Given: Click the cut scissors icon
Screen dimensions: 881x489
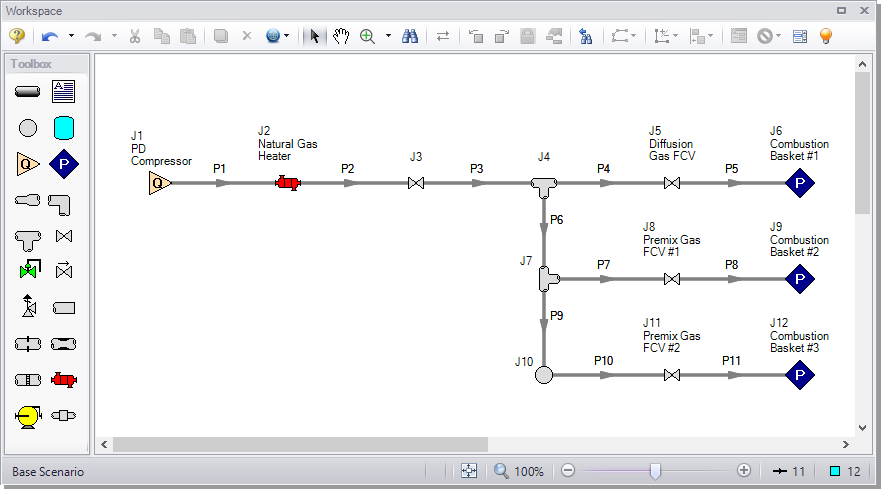Looking at the screenshot, I should 135,37.
